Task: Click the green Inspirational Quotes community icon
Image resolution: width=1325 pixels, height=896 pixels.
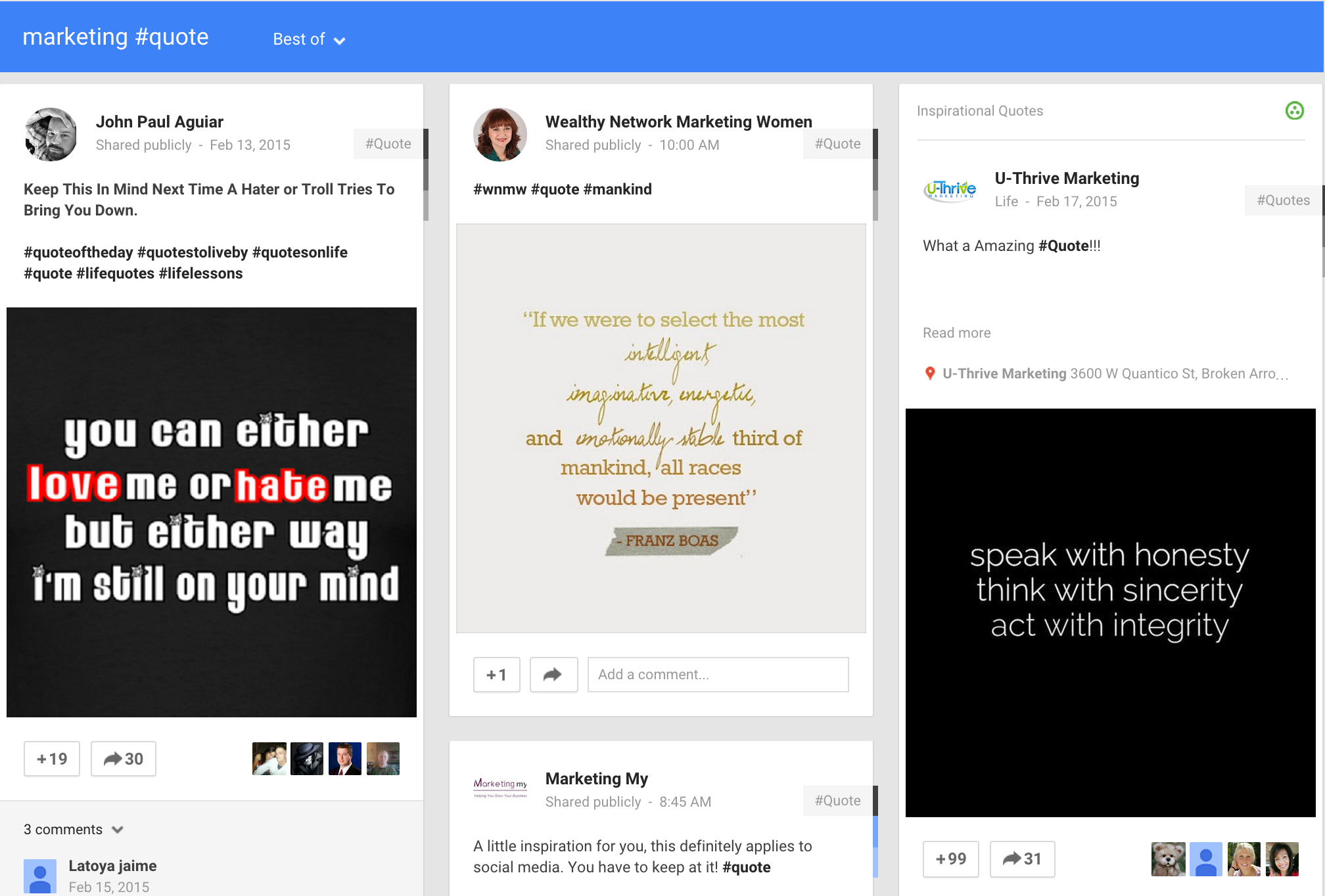Action: [x=1294, y=110]
